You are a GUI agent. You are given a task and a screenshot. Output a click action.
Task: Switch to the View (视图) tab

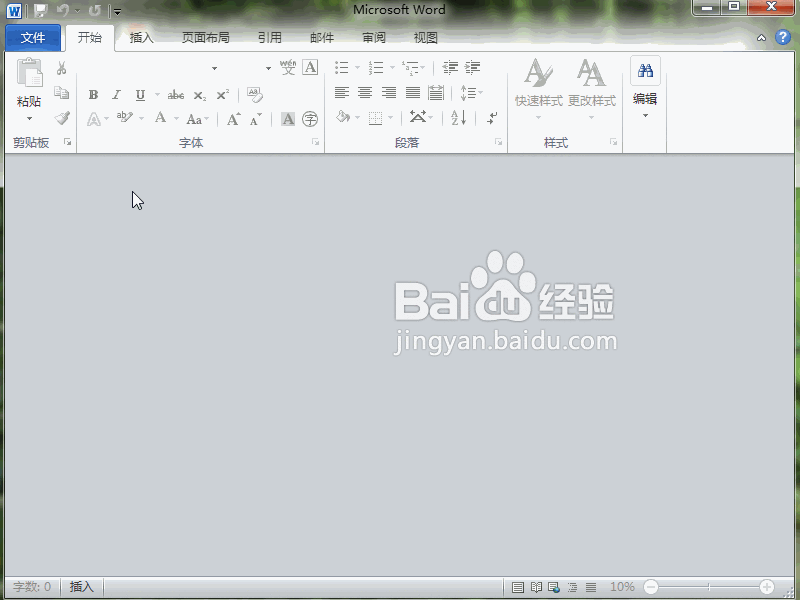click(x=426, y=38)
